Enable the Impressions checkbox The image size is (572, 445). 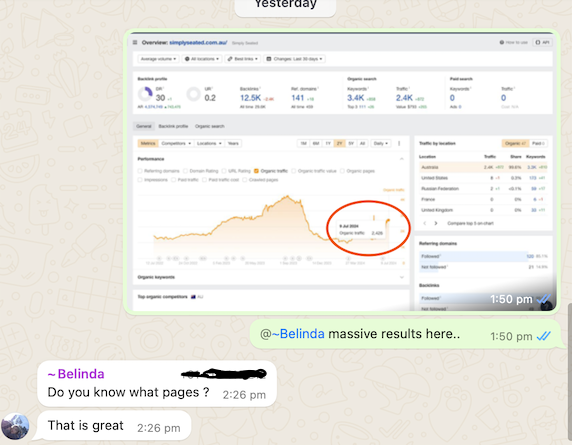pos(140,180)
